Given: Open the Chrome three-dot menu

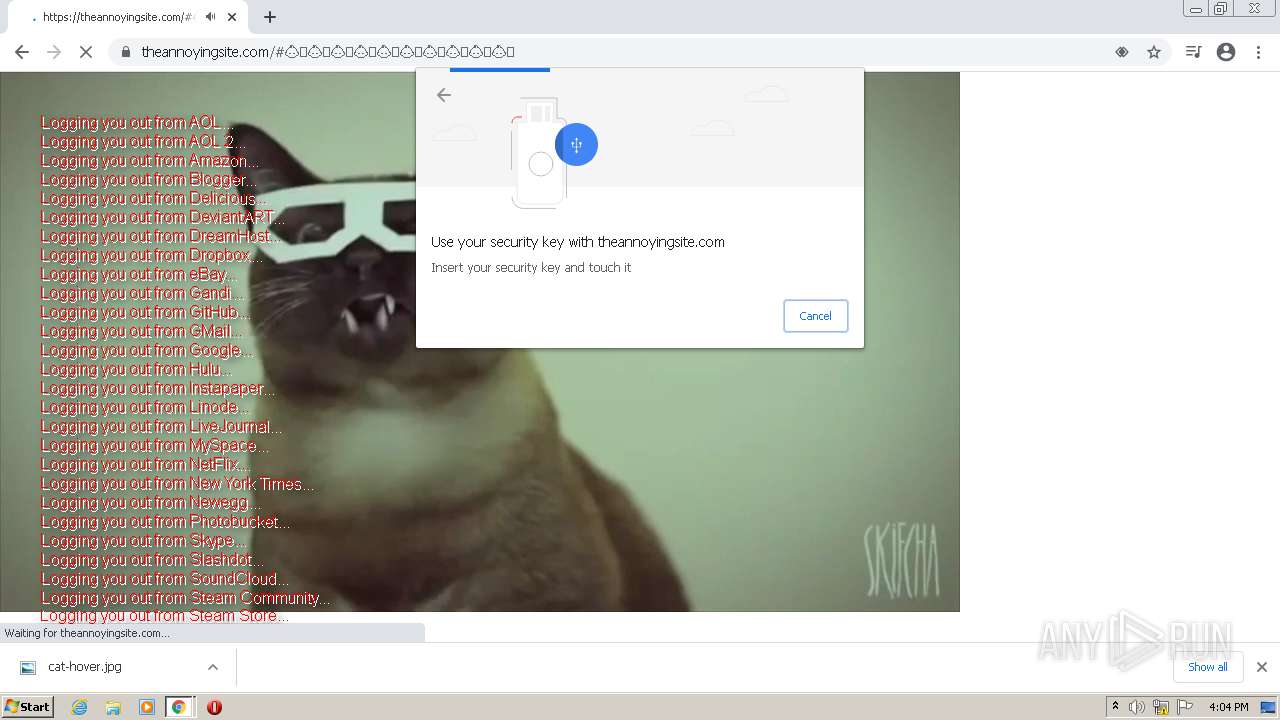Looking at the screenshot, I should 1258,52.
